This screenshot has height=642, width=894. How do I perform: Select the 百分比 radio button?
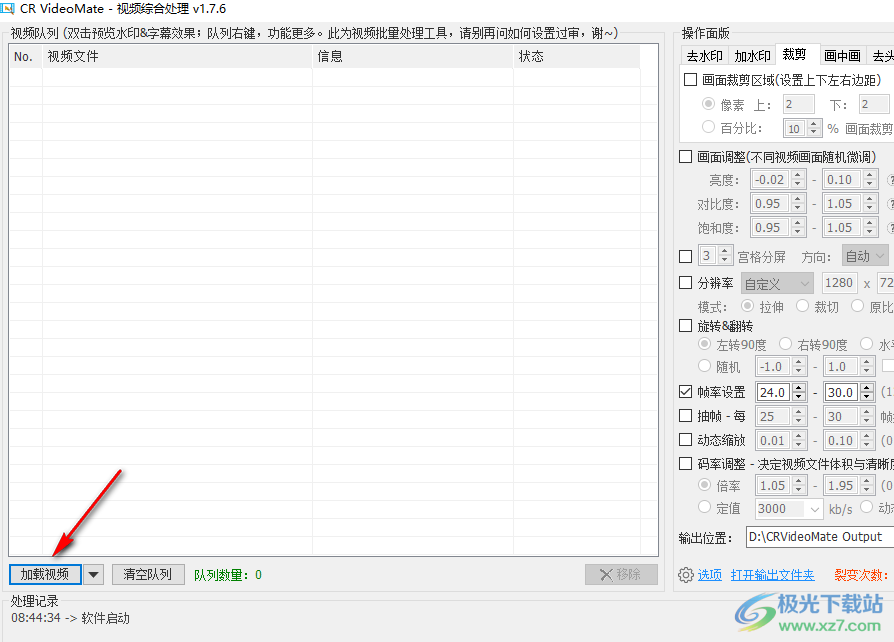point(708,127)
